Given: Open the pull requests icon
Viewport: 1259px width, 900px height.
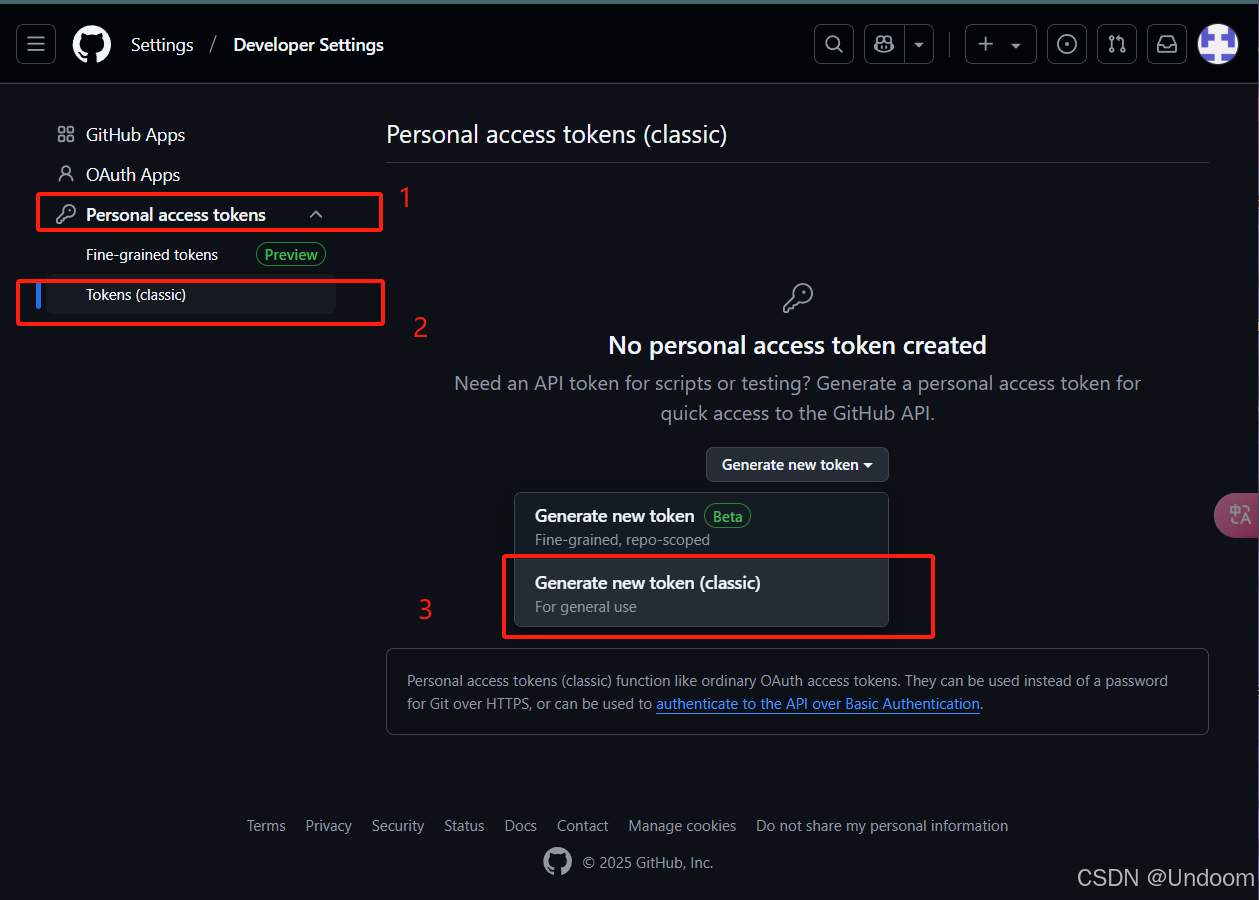Looking at the screenshot, I should pos(1117,45).
